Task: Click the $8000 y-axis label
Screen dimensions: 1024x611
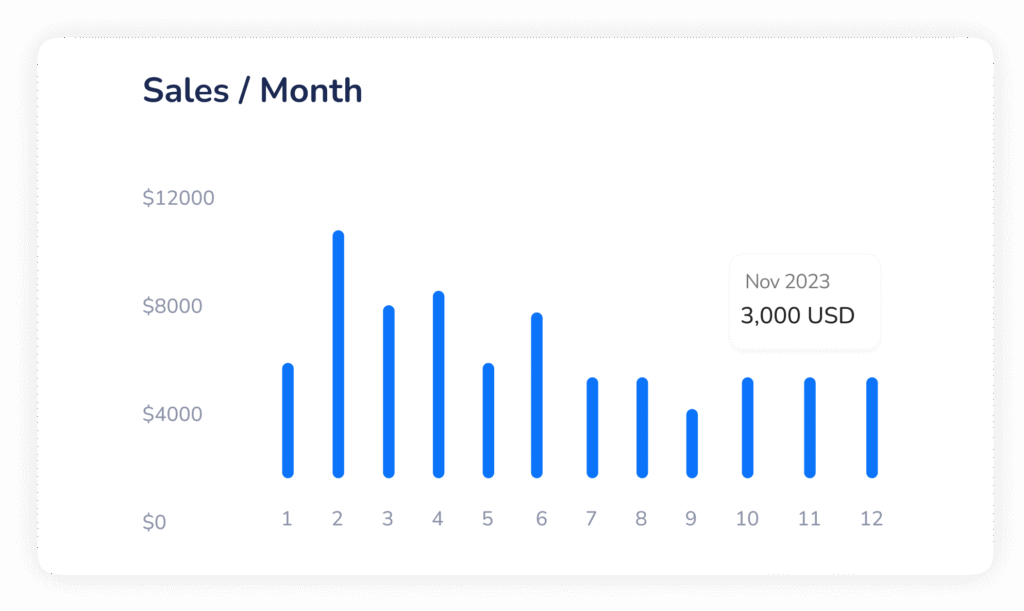Action: click(x=173, y=306)
